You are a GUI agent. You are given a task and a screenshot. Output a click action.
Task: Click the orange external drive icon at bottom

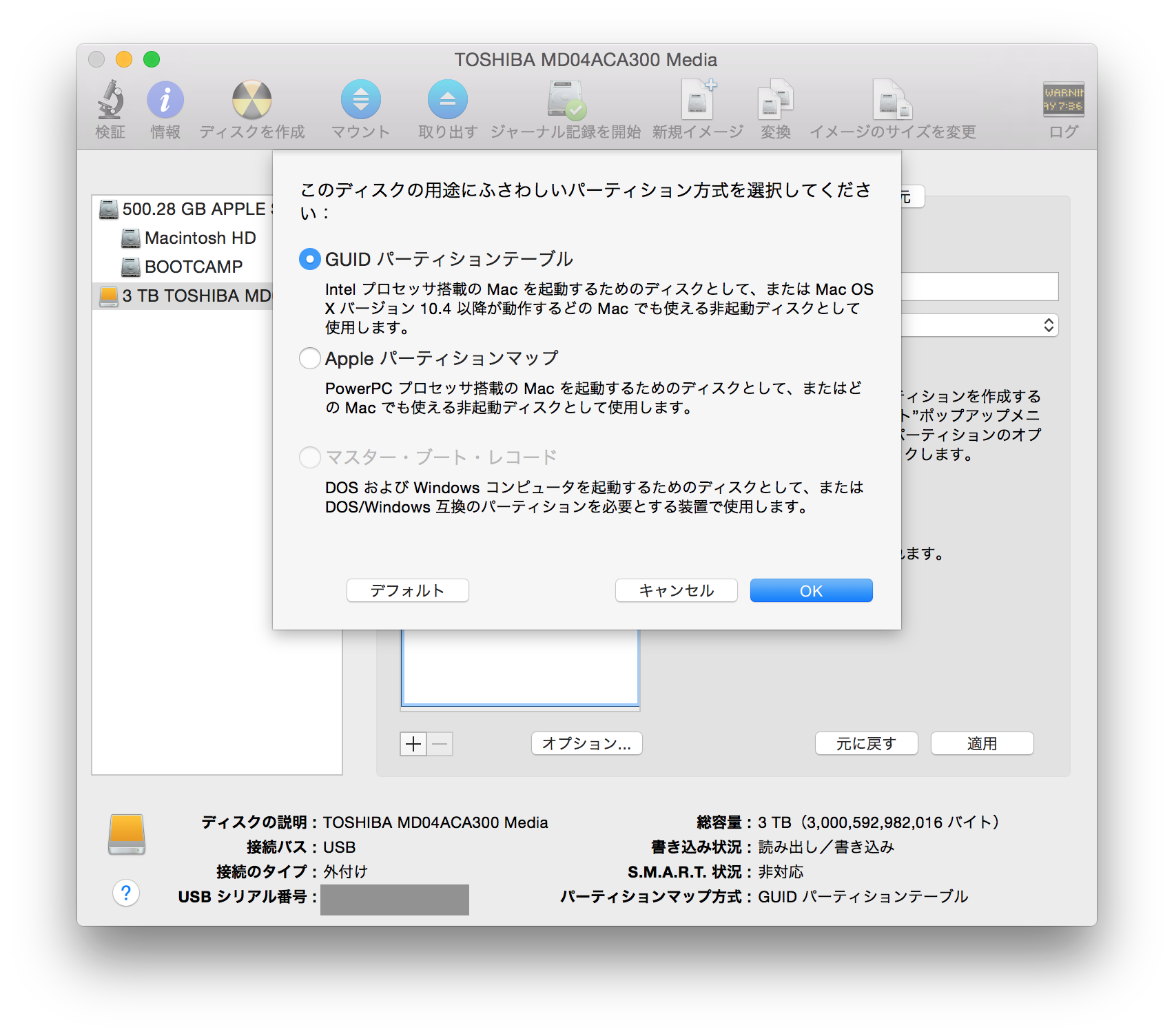(127, 834)
